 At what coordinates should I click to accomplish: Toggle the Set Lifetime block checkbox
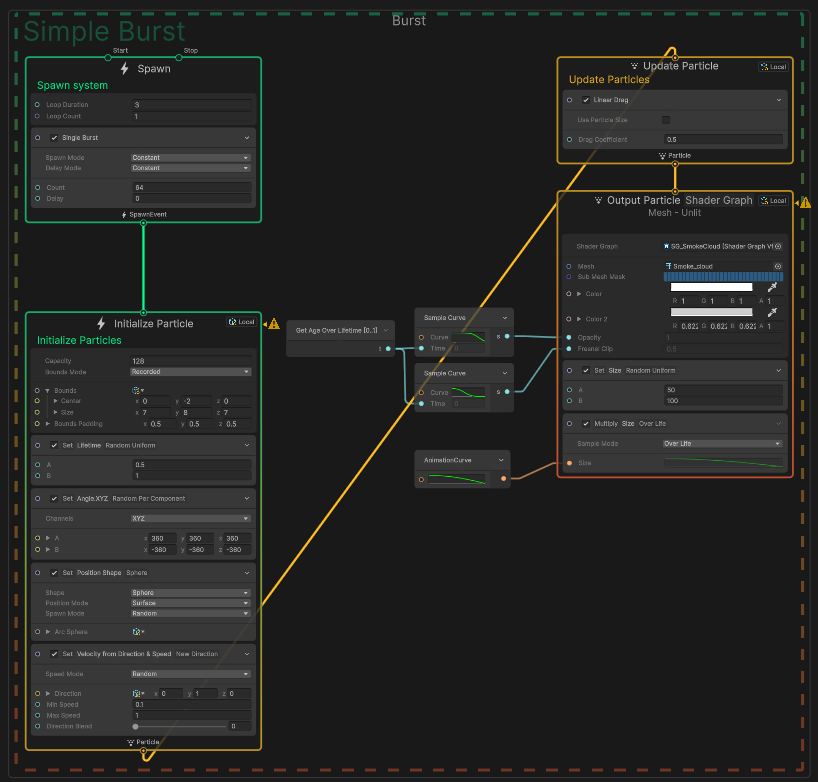point(55,445)
